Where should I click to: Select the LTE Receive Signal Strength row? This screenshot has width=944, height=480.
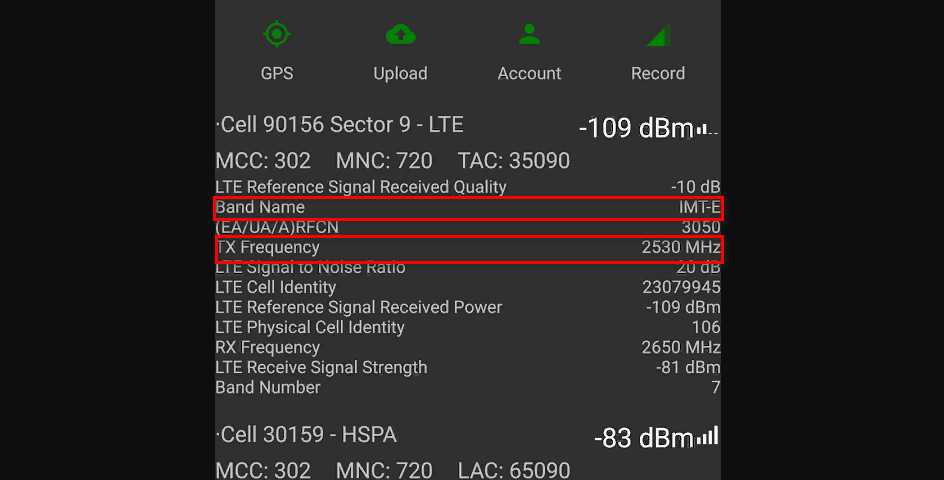click(467, 368)
